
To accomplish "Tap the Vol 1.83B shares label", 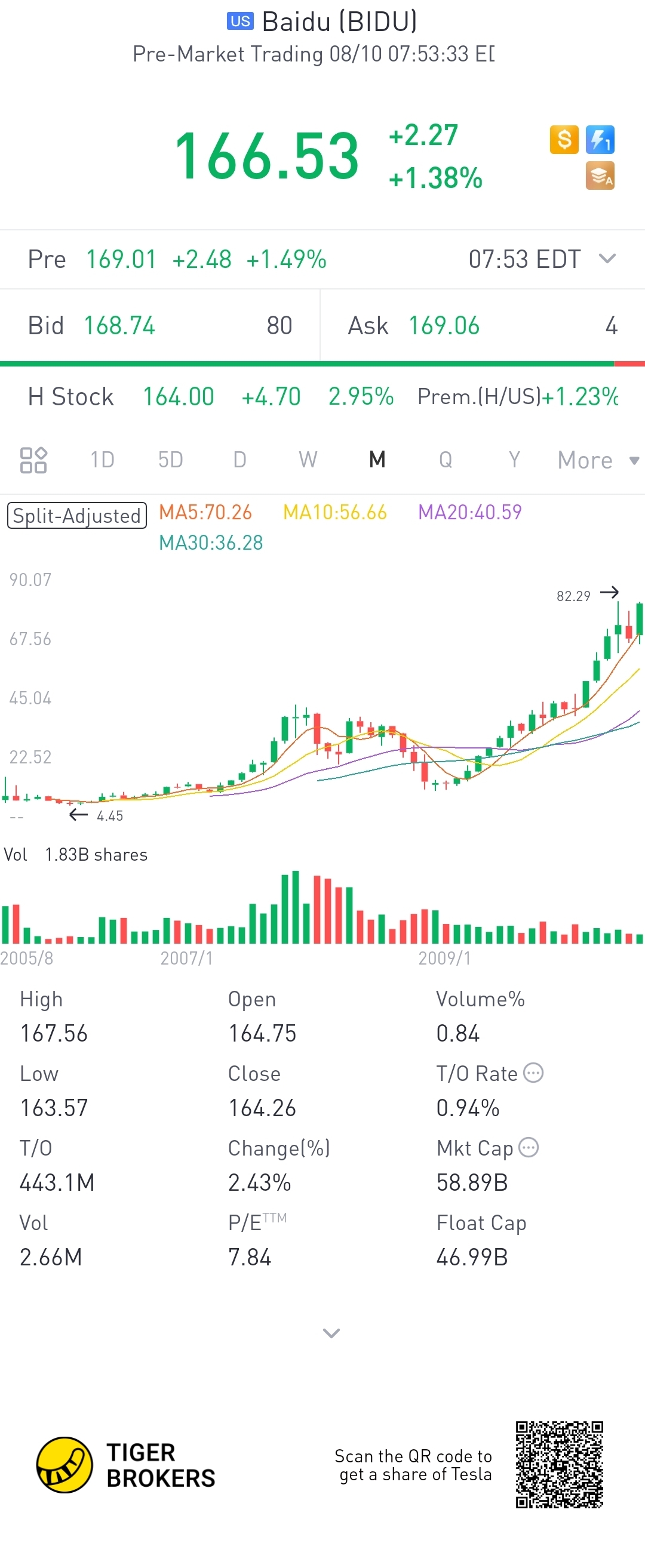I will pos(75,855).
